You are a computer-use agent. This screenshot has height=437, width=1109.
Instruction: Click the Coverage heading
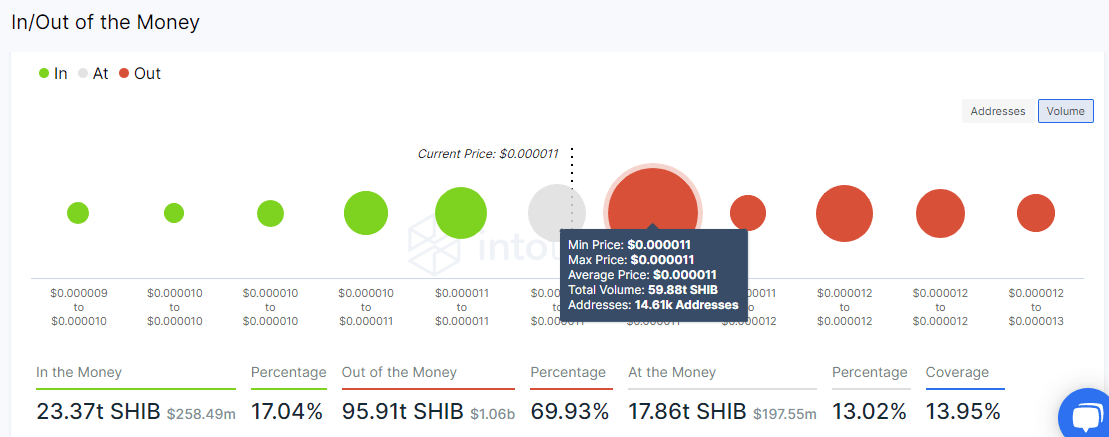click(957, 372)
